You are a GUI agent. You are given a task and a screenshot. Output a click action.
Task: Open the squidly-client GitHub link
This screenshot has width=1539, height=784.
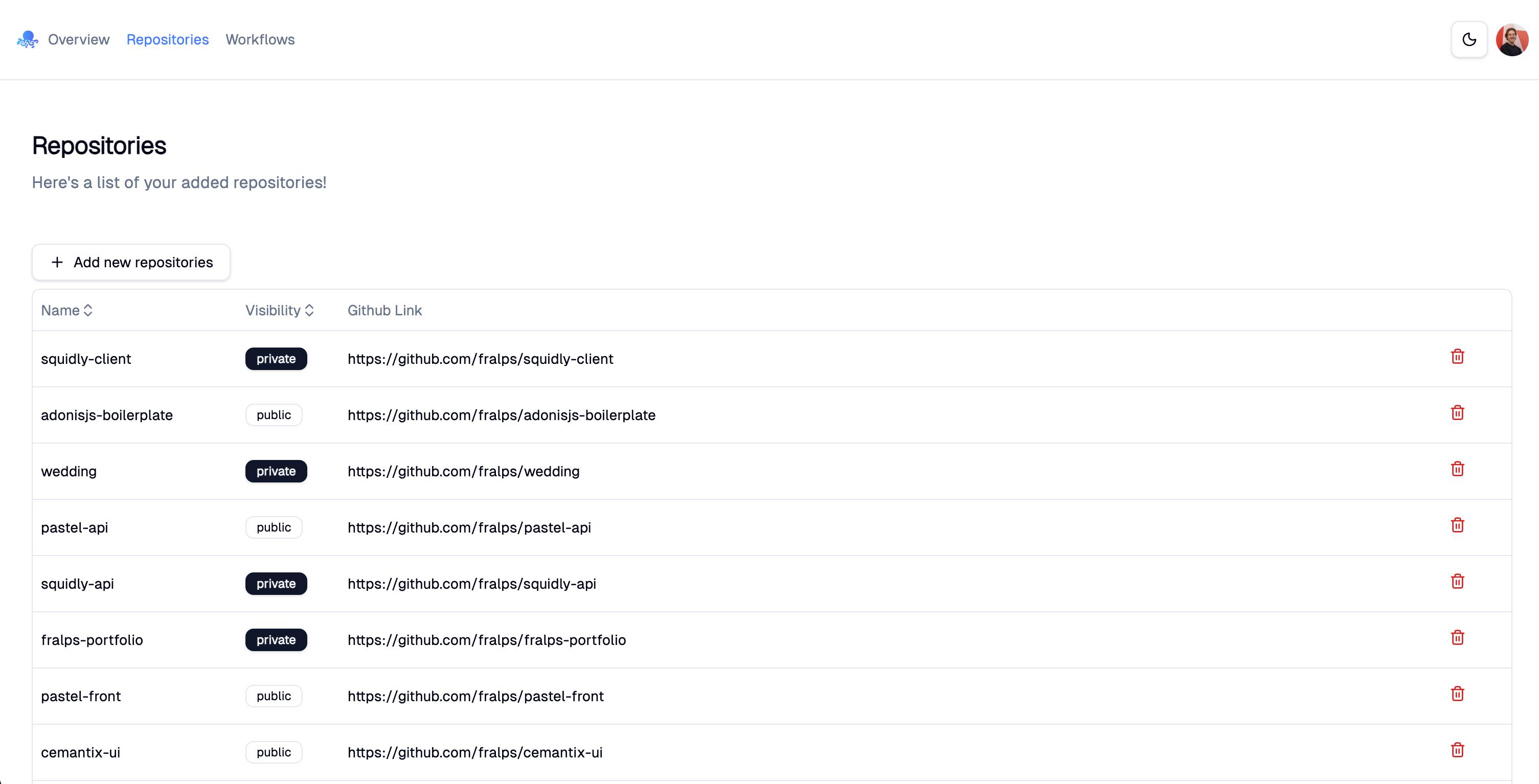(x=480, y=359)
